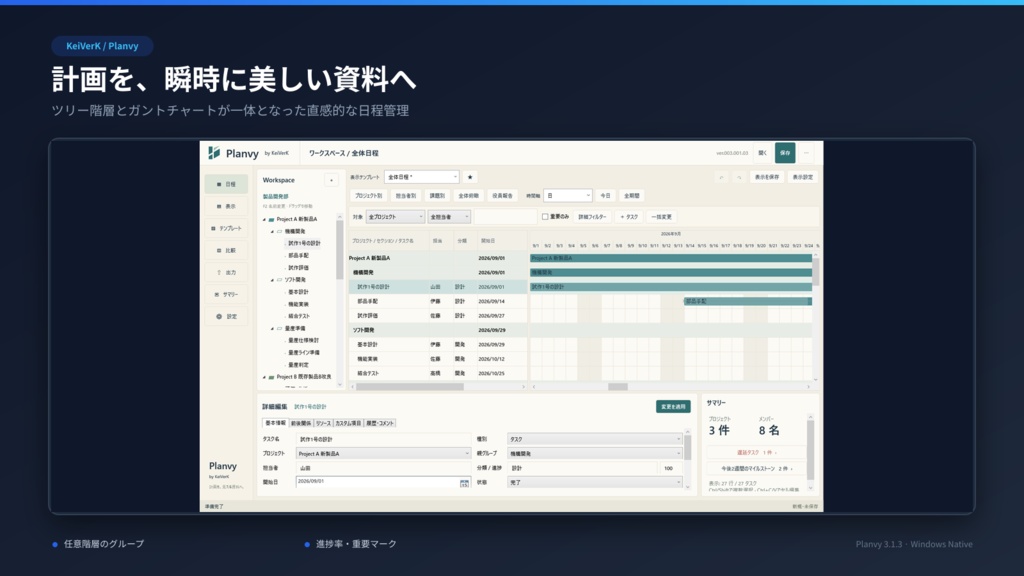
Task: Click the progress value 100 field
Action: [x=669, y=468]
